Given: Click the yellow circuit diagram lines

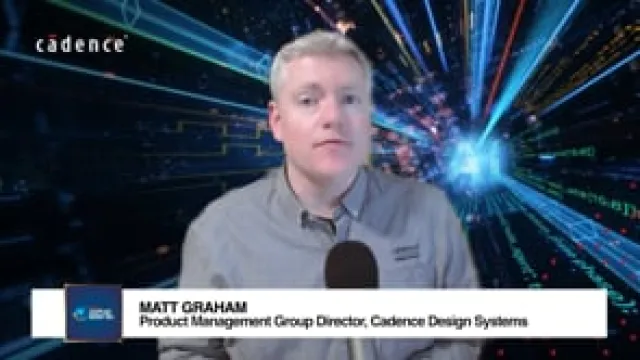Looking at the screenshot, I should 216,139.
